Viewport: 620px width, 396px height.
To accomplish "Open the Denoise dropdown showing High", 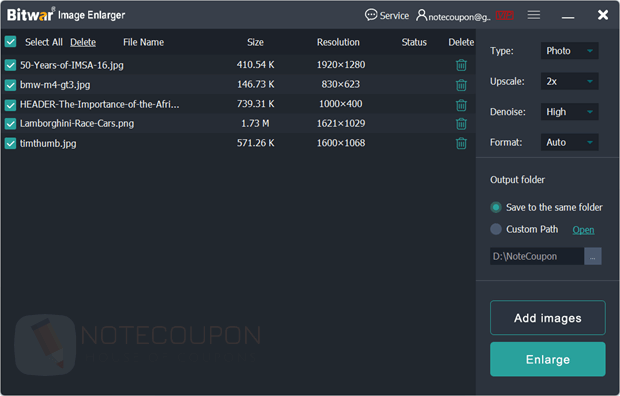I will (569, 112).
